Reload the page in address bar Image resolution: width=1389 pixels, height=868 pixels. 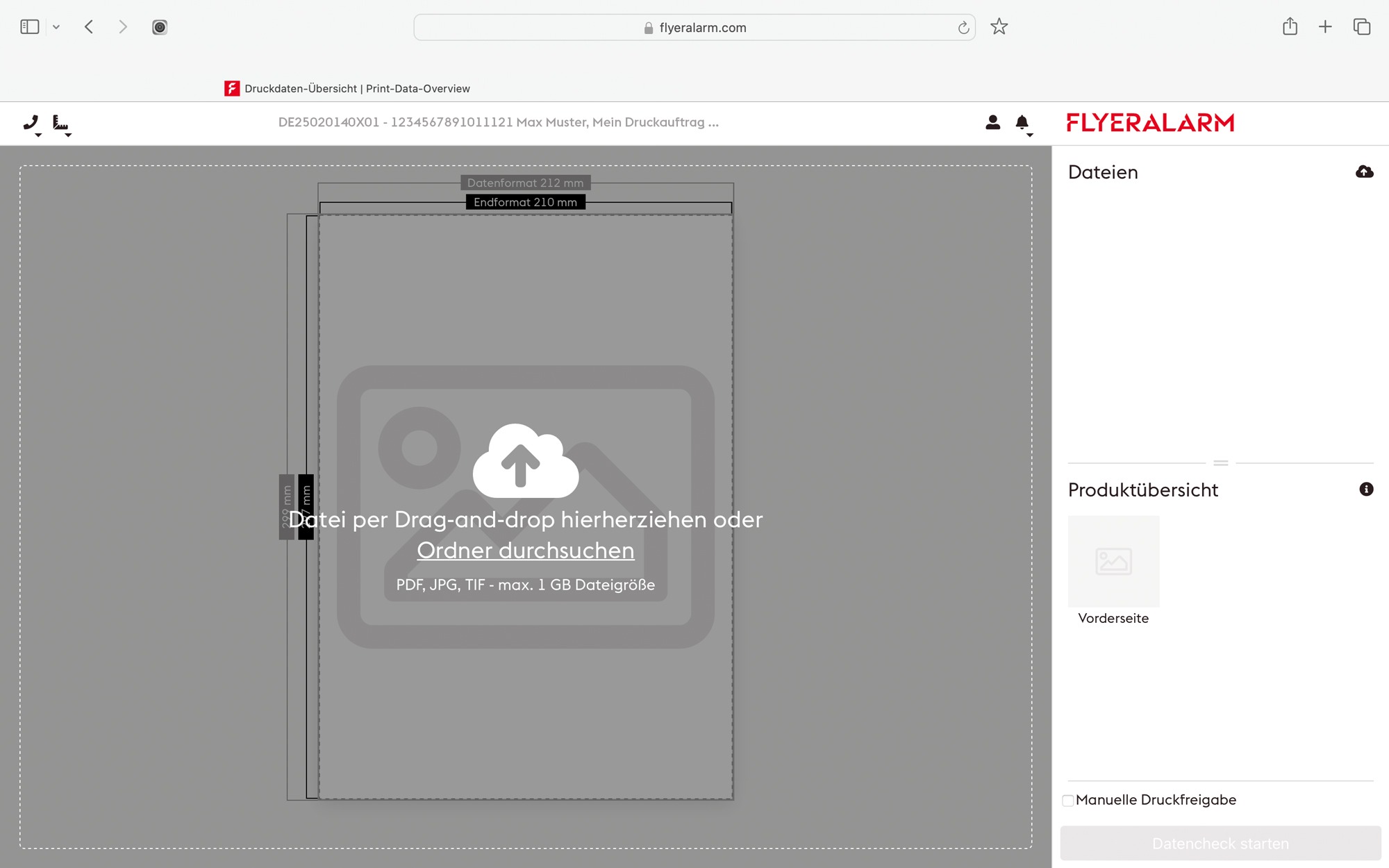(963, 28)
